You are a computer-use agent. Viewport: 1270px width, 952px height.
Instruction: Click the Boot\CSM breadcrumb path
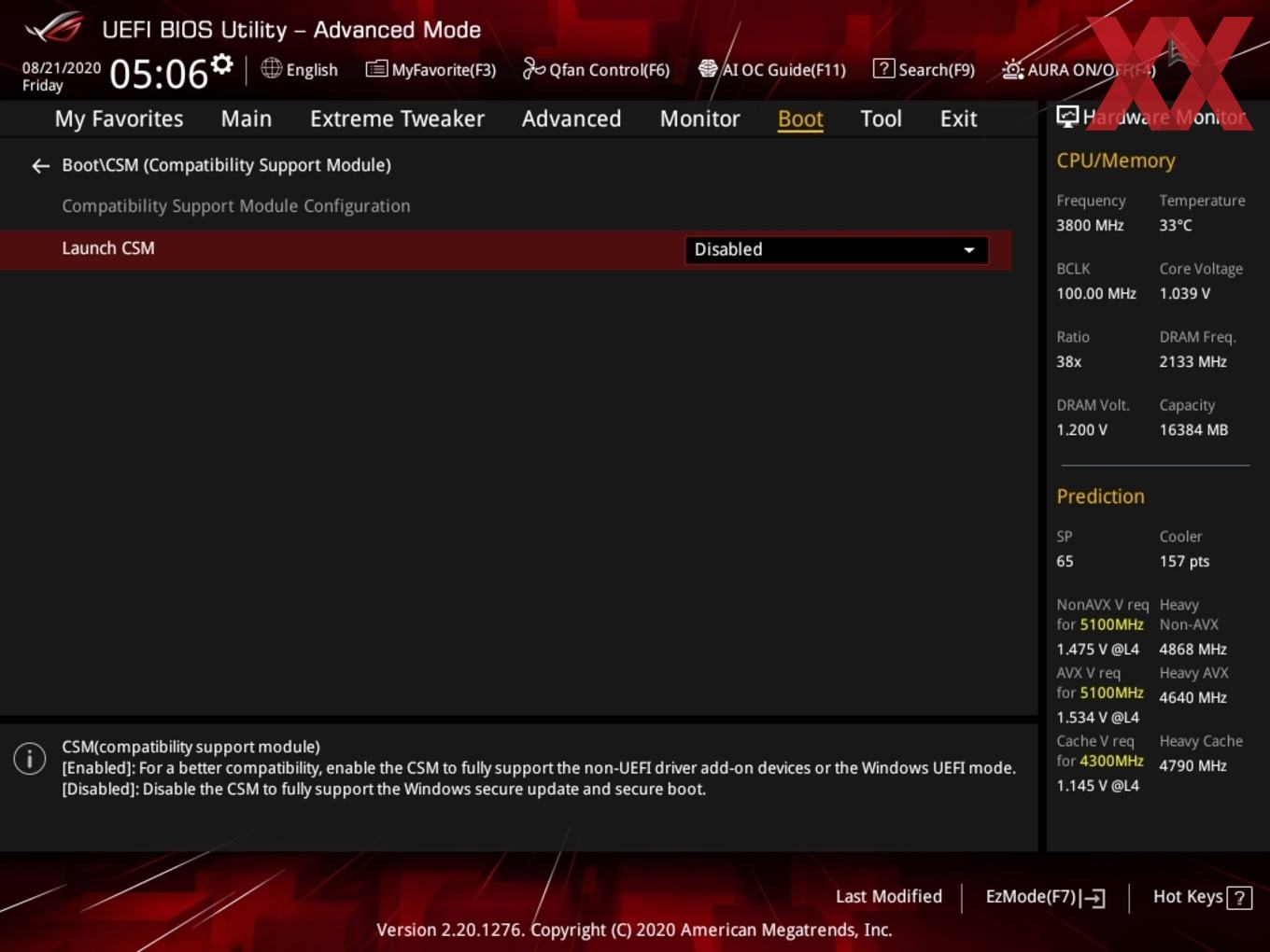[226, 165]
